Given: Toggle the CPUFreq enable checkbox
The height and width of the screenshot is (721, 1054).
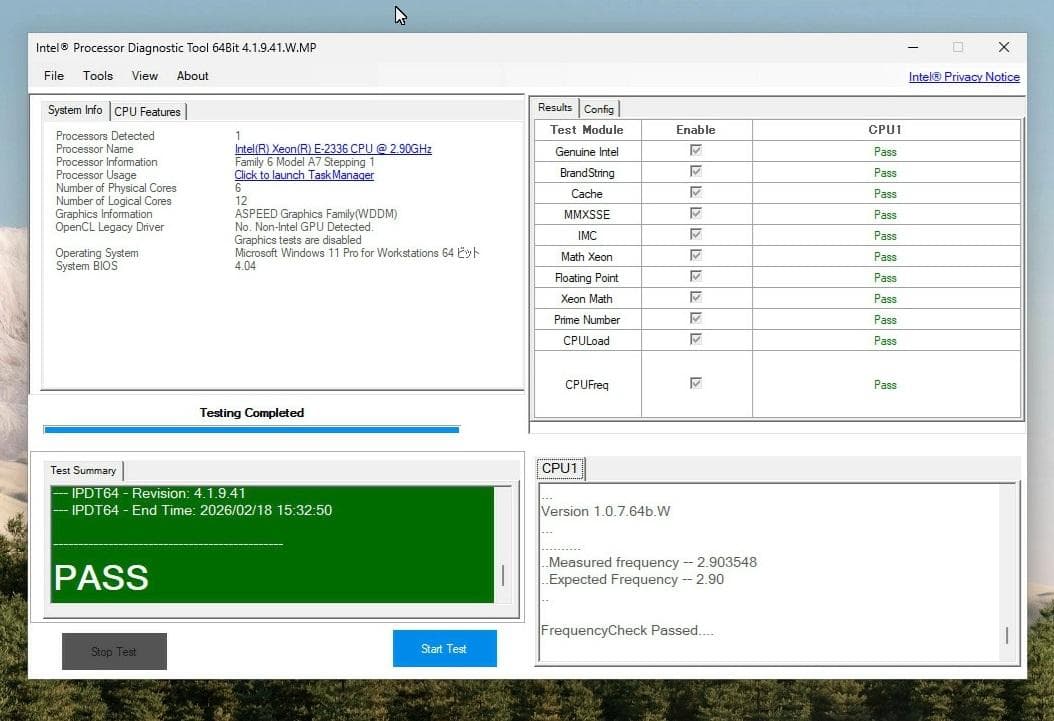Looking at the screenshot, I should [x=696, y=383].
